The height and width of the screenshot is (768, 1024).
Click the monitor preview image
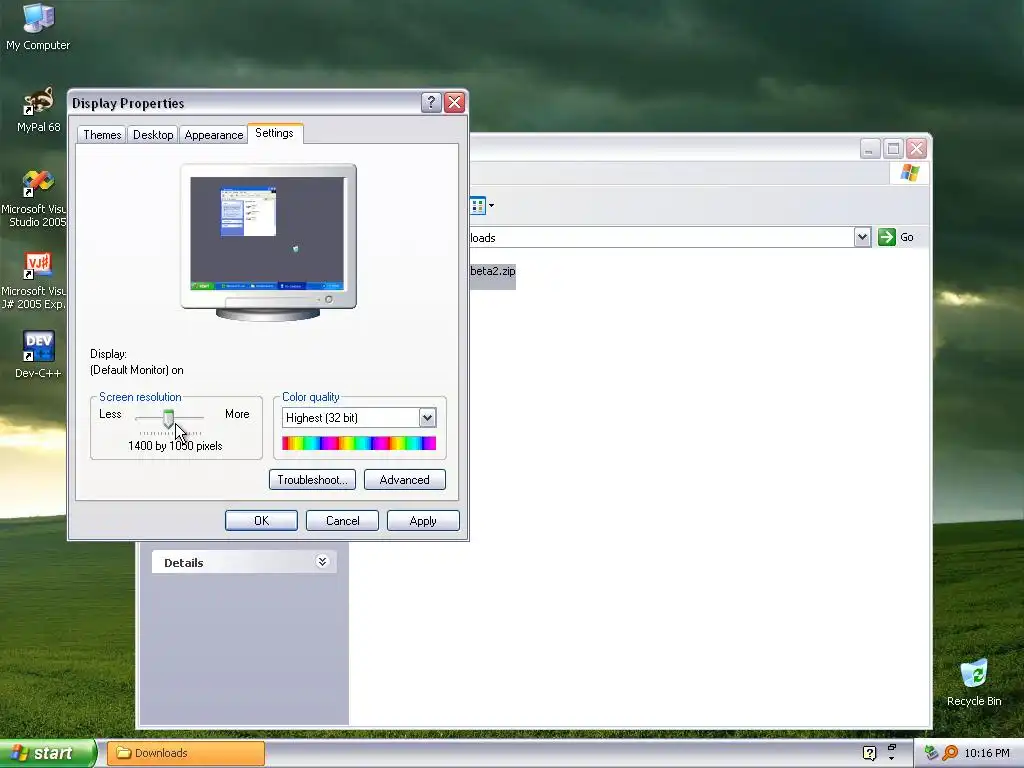(268, 242)
